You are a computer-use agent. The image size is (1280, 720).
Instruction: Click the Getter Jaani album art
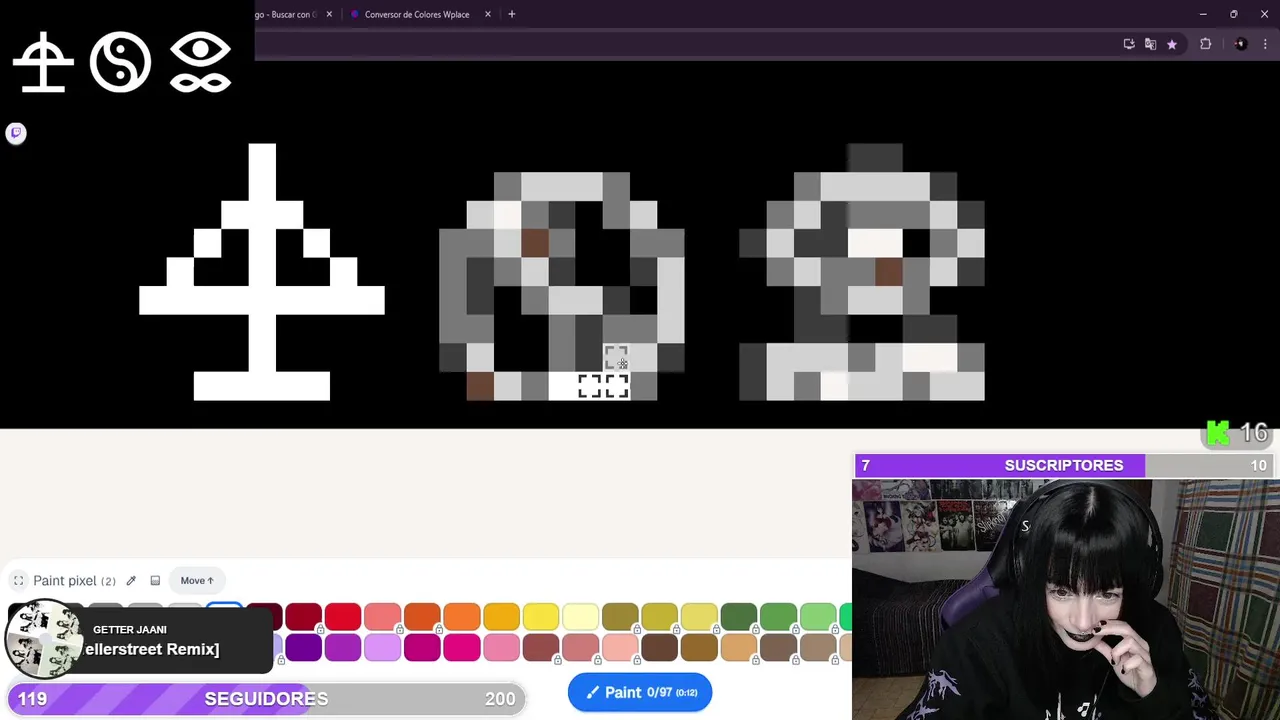pyautogui.click(x=43, y=640)
